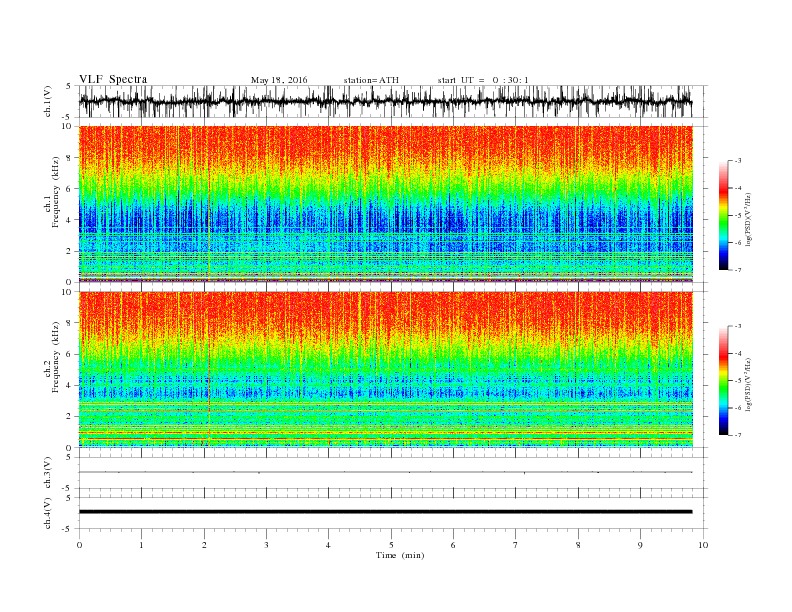This screenshot has height=612, width=792.
Task: Click the "ch.1(V)" axis label
Action: click(48, 101)
